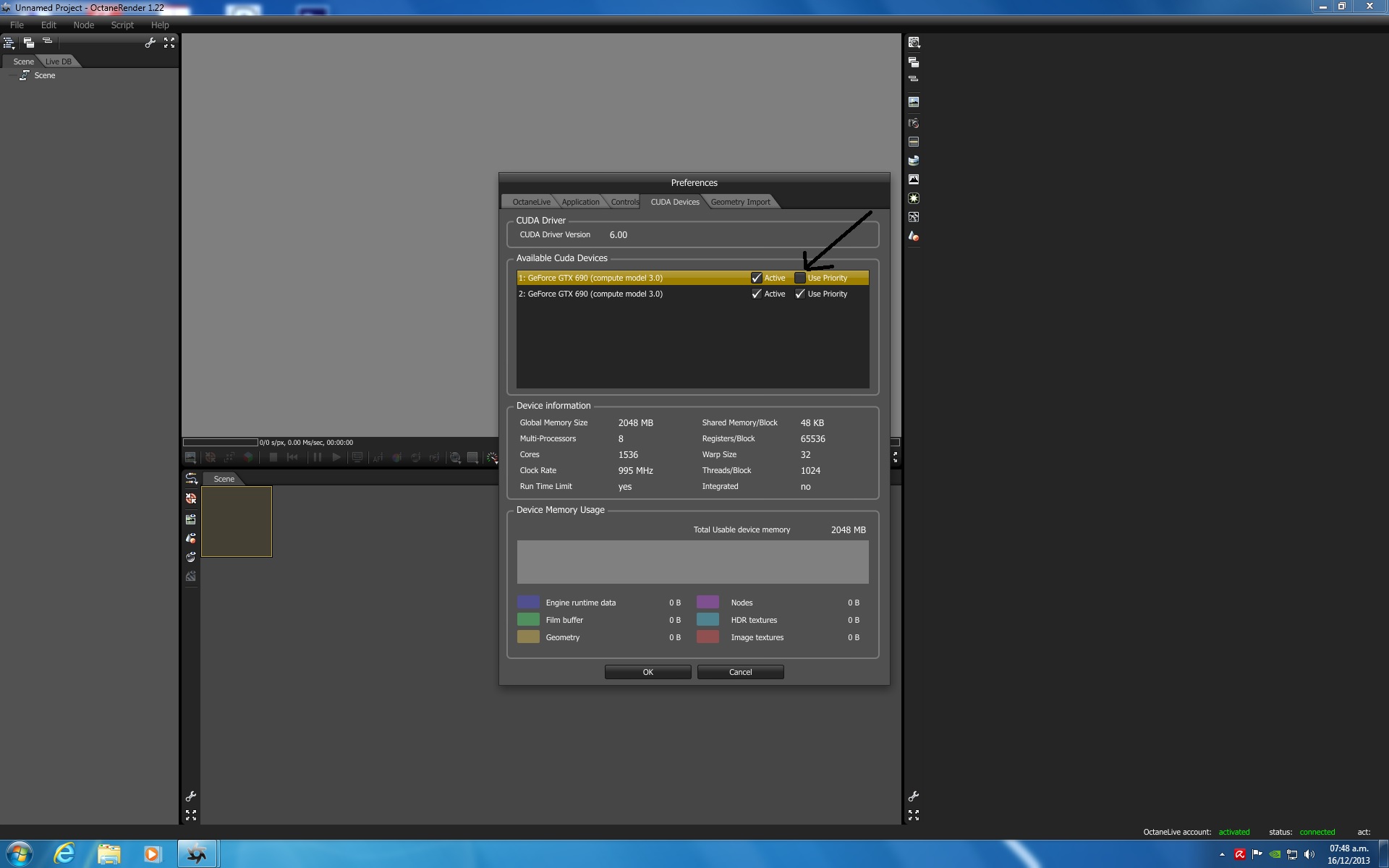Open Windows Explorer from the taskbar
Image resolution: width=1389 pixels, height=868 pixels.
point(109,854)
